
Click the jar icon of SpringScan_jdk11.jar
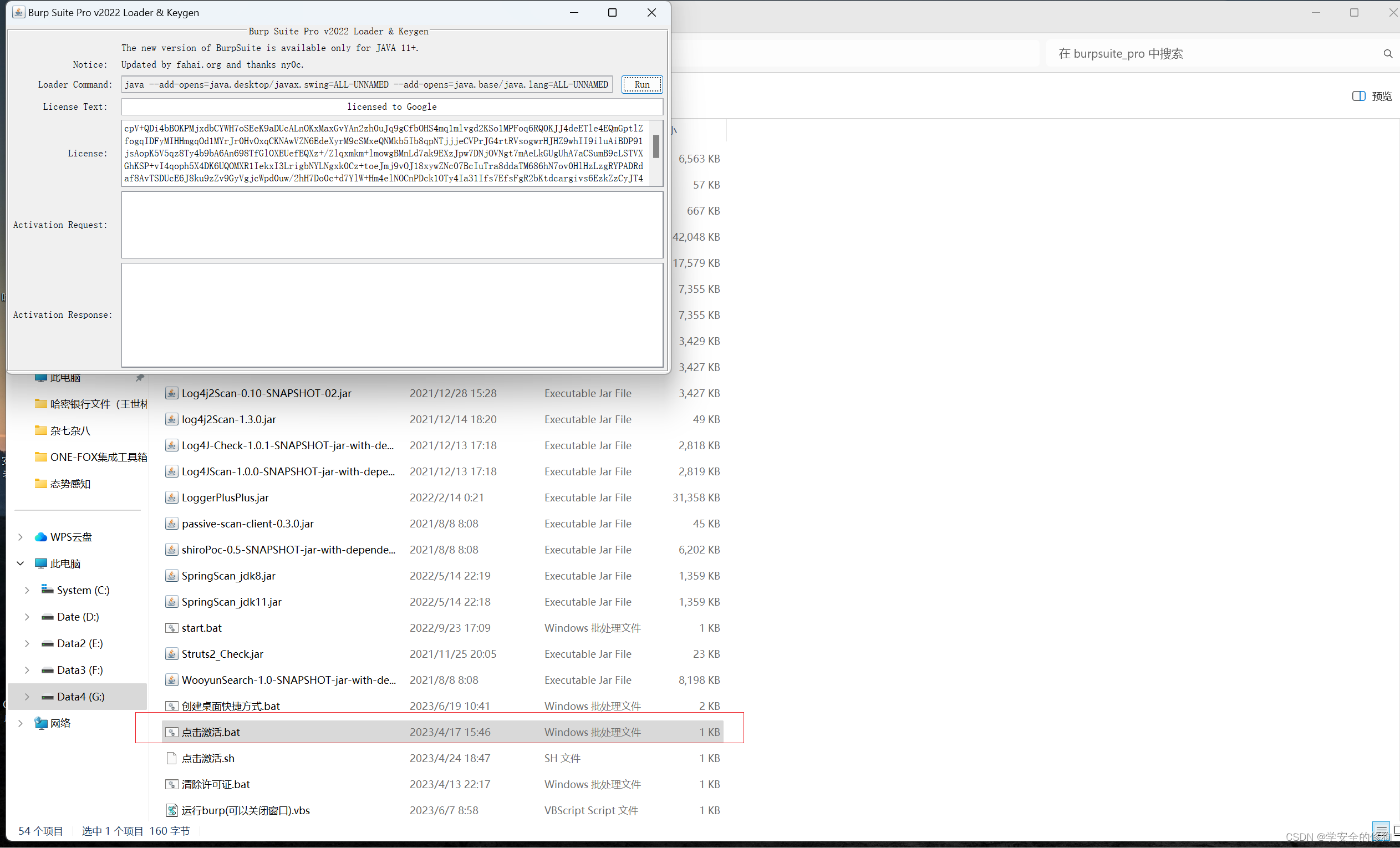[171, 602]
